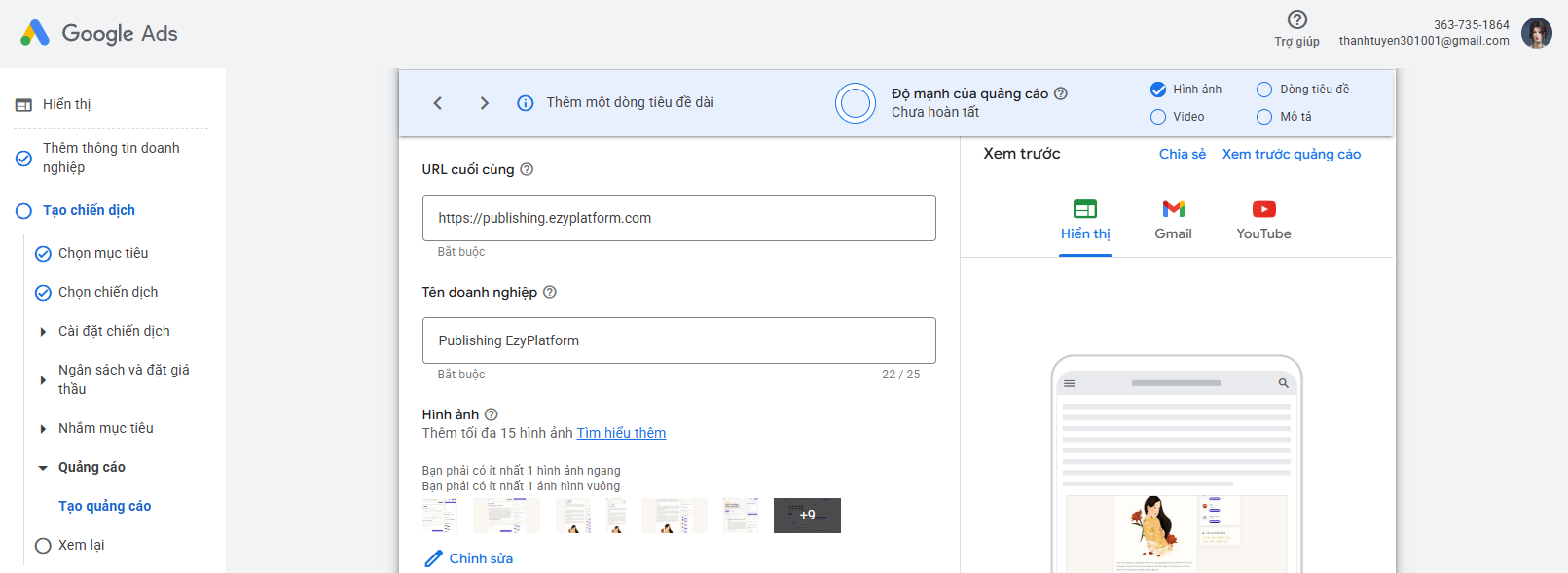This screenshot has width=1568, height=573.
Task: Expand Cài đặt chiến dịch section
Action: (x=43, y=332)
